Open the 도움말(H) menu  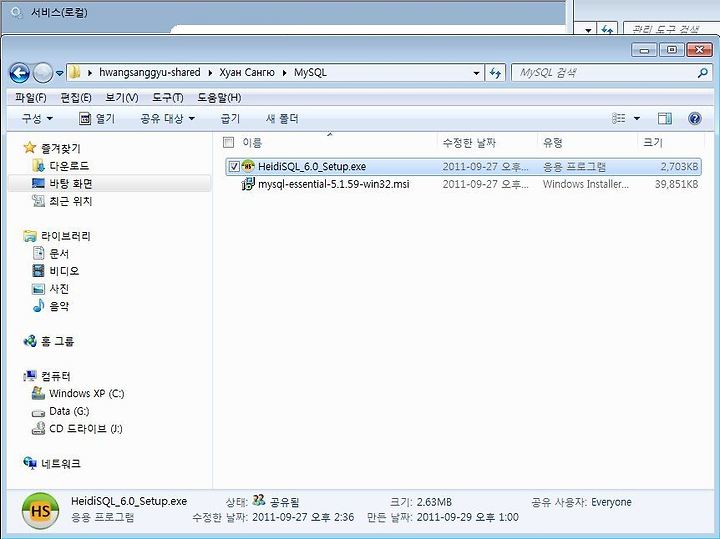(219, 98)
